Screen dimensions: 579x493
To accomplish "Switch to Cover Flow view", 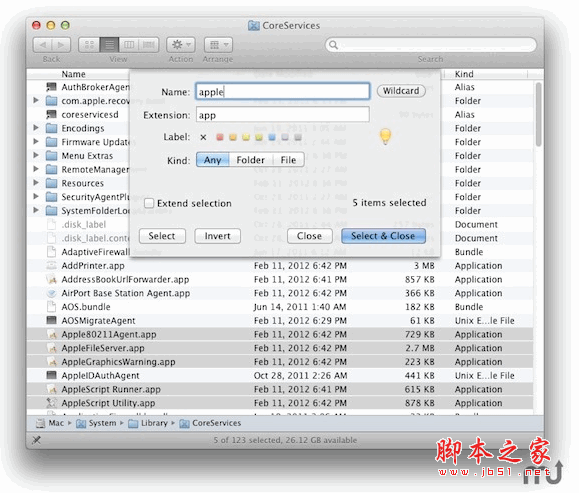I will [149, 45].
